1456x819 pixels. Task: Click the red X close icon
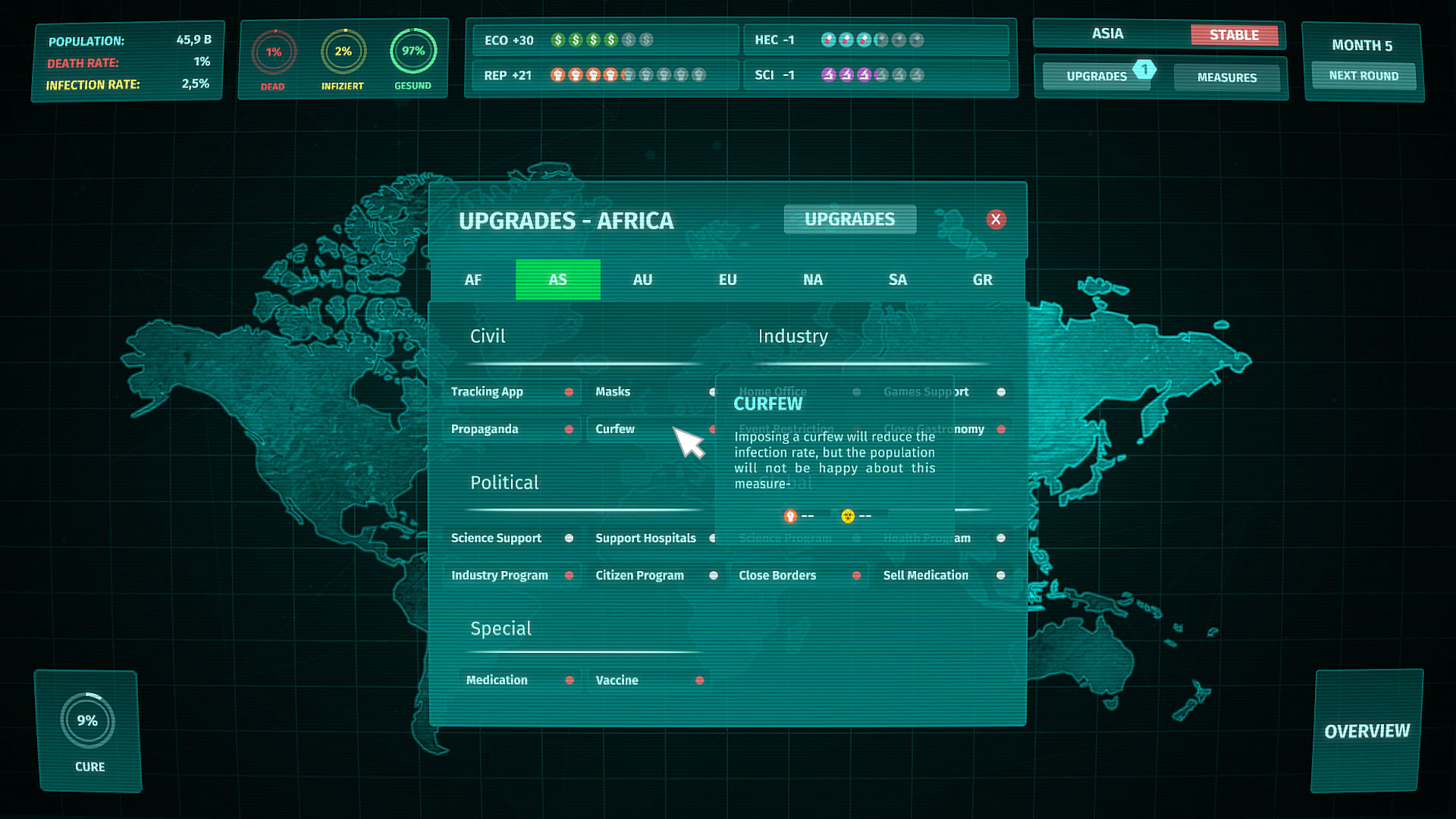[996, 220]
